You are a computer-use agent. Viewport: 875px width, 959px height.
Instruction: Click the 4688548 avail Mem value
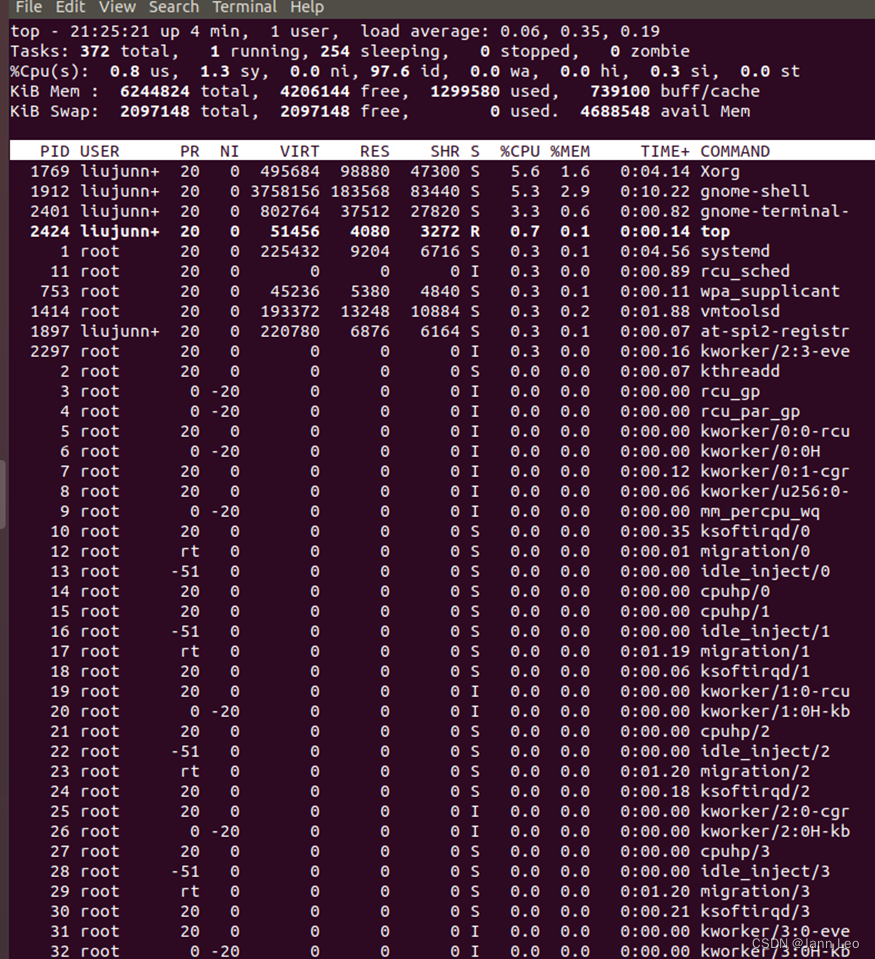[615, 111]
